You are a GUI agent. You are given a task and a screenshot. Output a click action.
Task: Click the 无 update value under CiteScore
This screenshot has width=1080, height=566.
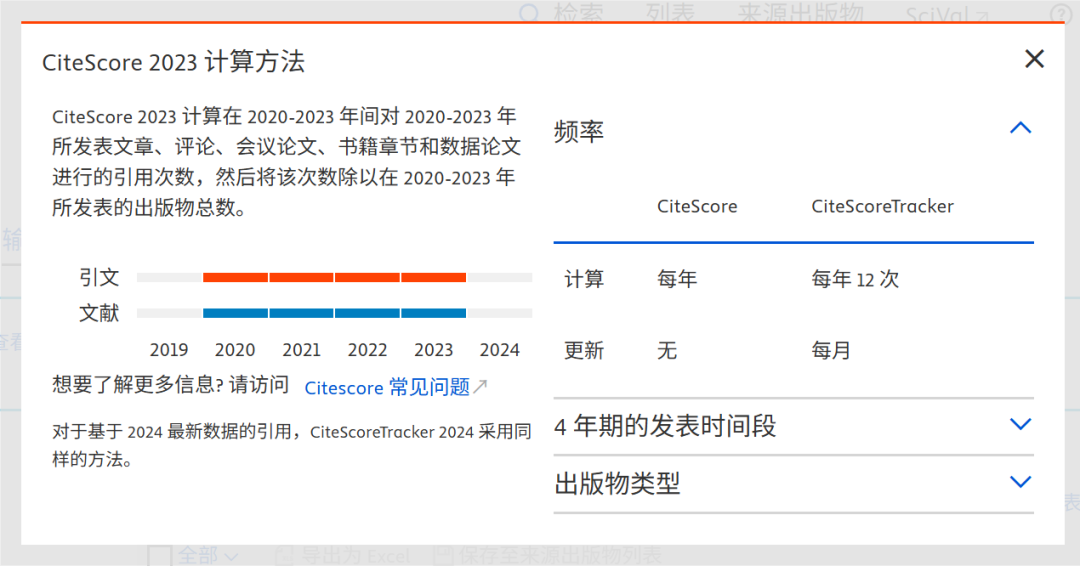tap(667, 350)
